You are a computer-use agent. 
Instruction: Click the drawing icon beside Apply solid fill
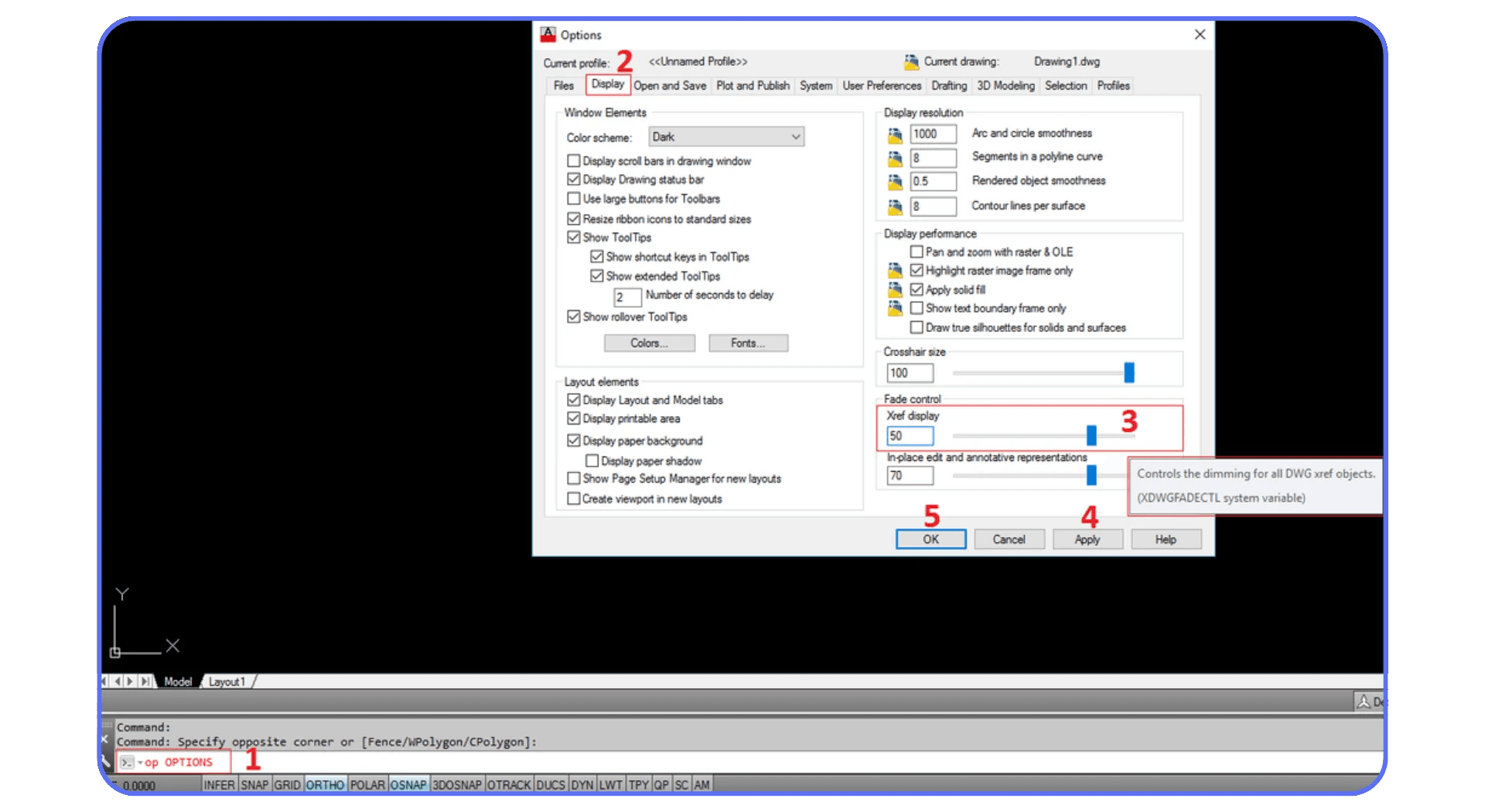click(x=895, y=289)
